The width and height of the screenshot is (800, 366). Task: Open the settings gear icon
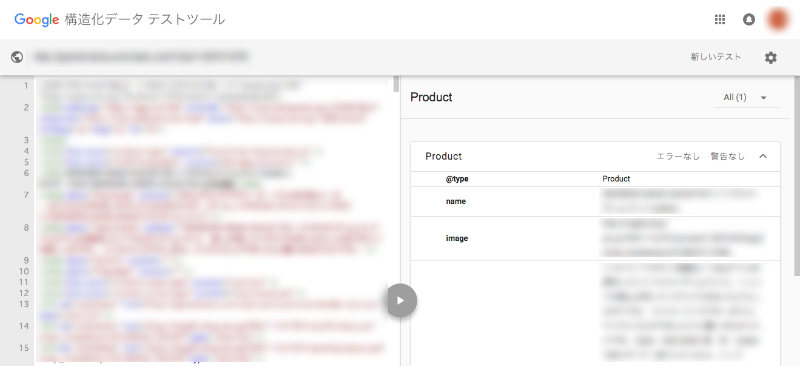[x=770, y=58]
